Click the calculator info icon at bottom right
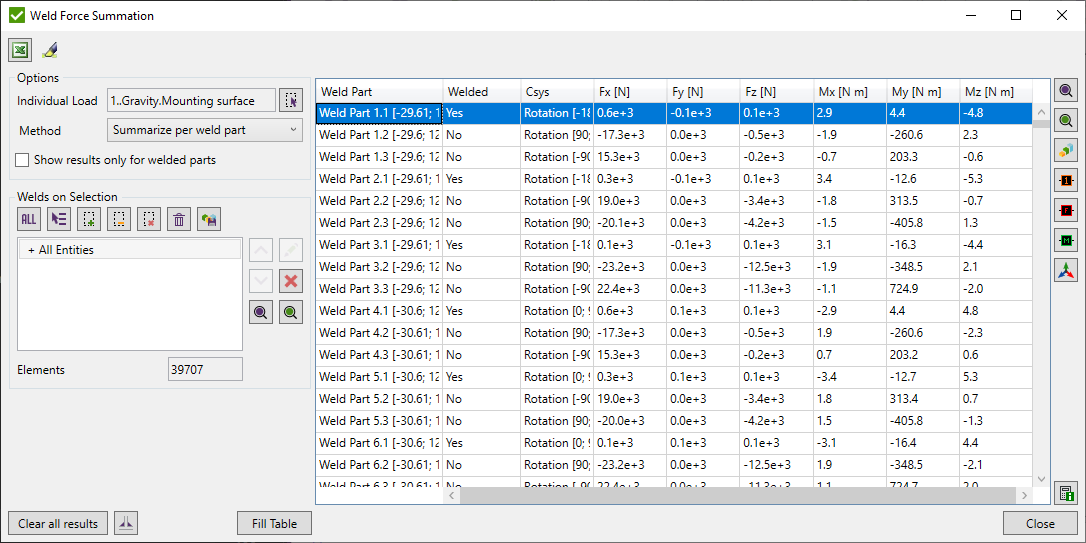The image size is (1086, 543). click(1066, 493)
